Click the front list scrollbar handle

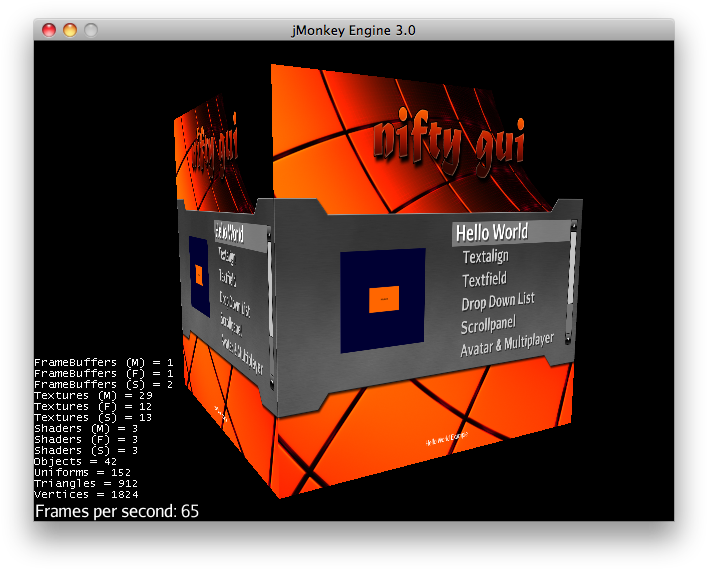572,267
